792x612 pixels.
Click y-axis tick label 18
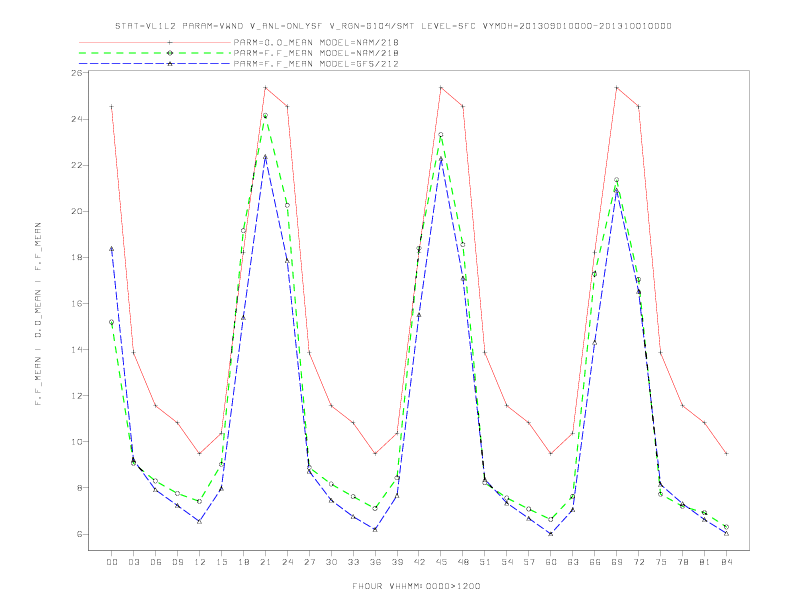click(77, 258)
